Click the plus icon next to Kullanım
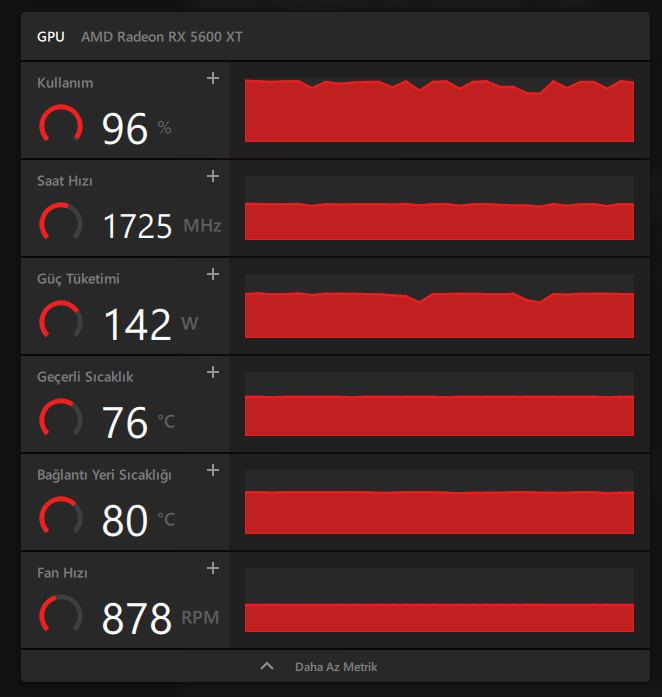The image size is (662, 697). 212,79
